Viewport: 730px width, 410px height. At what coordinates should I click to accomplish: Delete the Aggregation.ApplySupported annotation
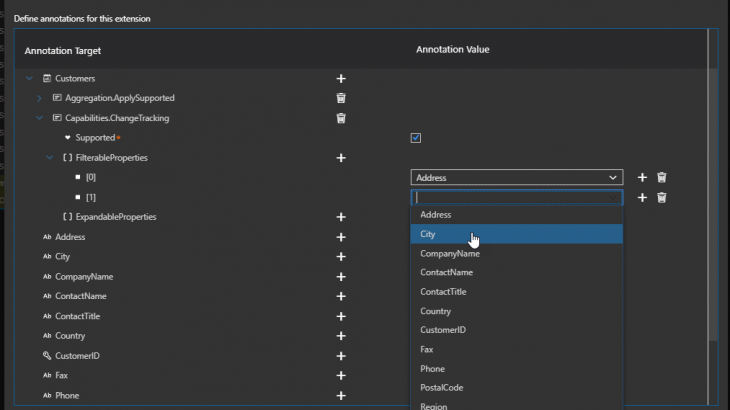(341, 98)
